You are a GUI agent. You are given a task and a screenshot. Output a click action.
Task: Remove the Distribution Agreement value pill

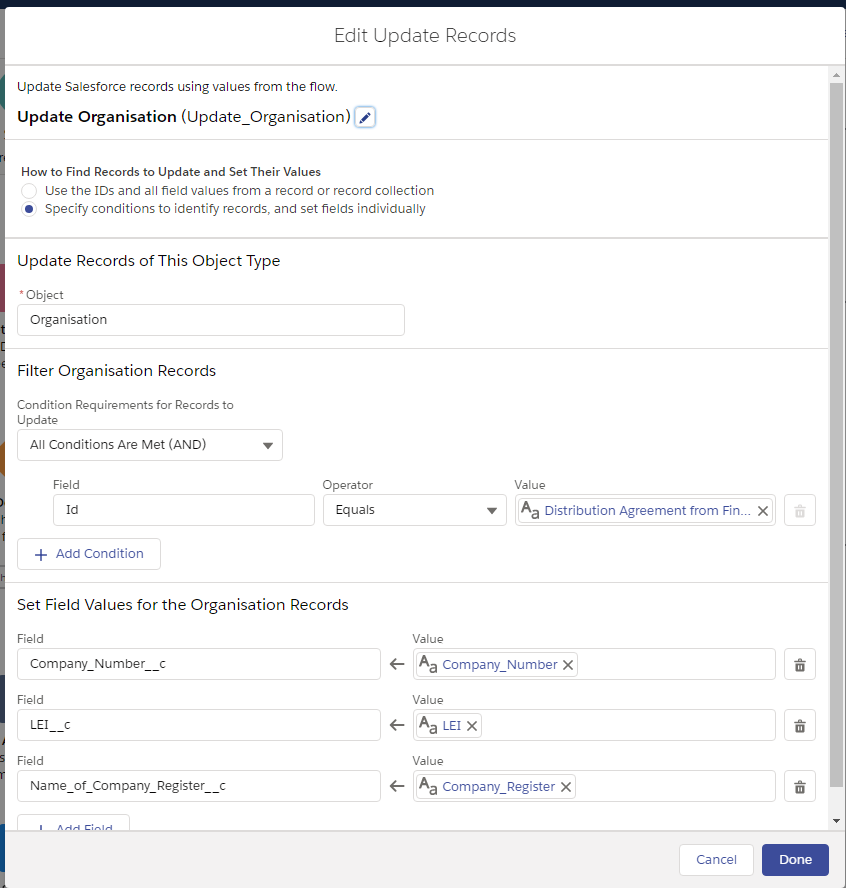coord(763,511)
